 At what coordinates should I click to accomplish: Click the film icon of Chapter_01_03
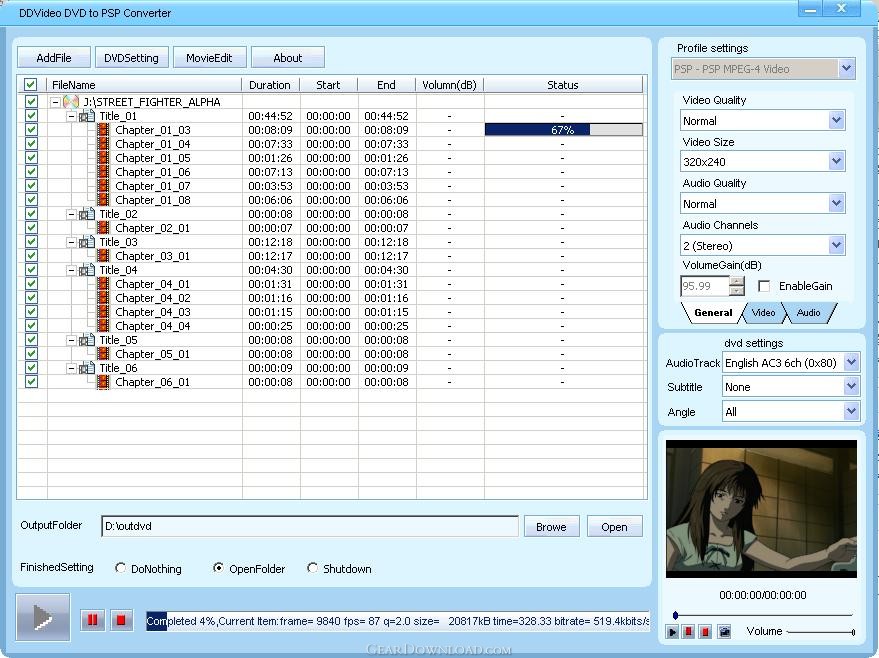tap(103, 130)
